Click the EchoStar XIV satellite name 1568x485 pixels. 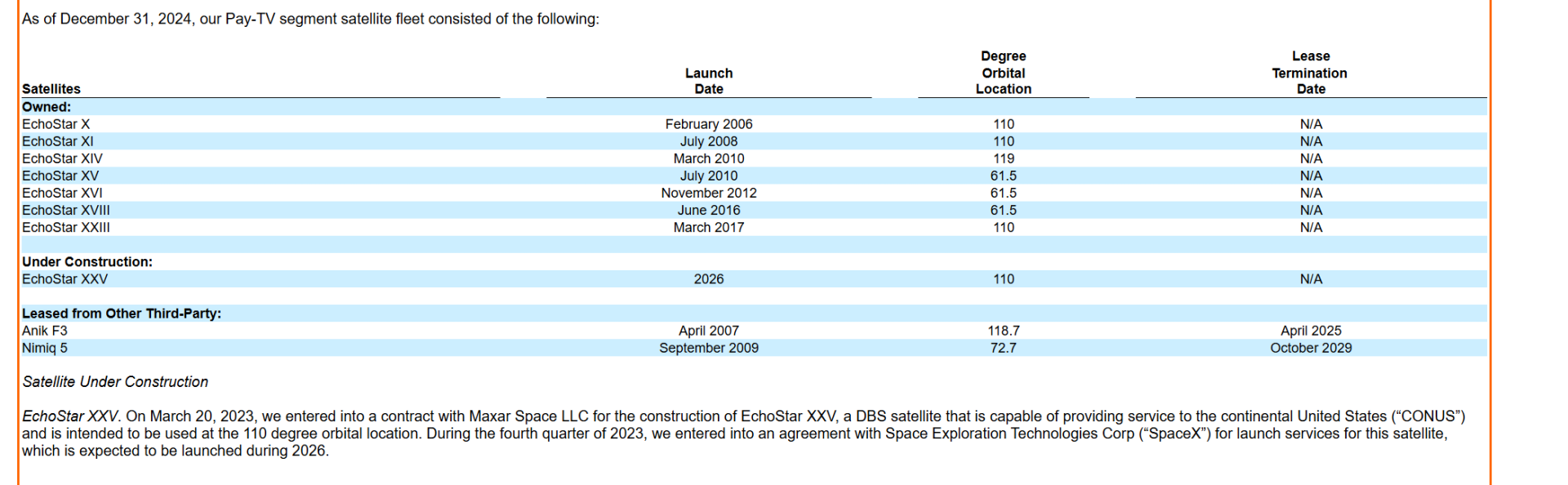pyautogui.click(x=62, y=158)
